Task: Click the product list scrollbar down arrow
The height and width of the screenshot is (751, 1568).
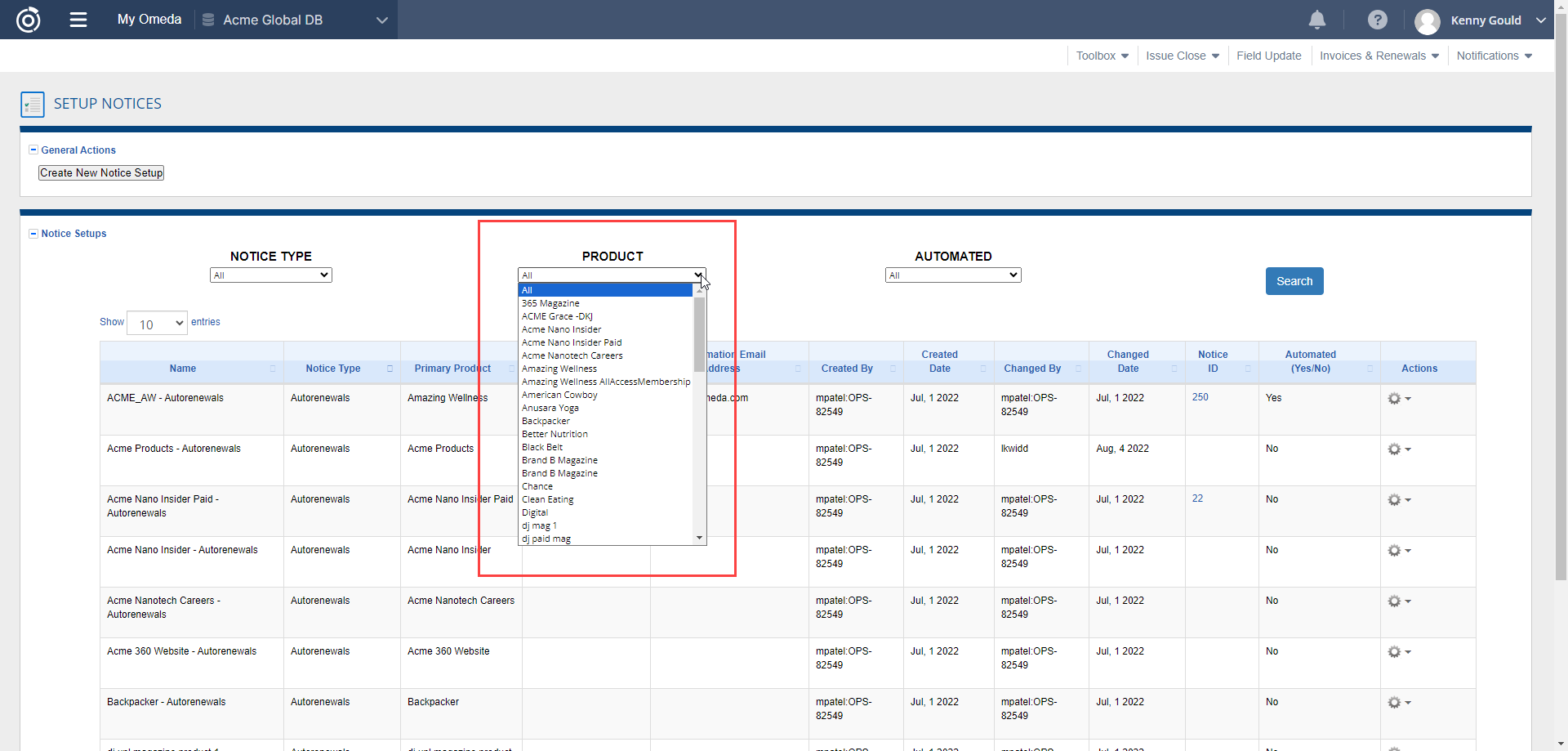Action: click(x=699, y=538)
